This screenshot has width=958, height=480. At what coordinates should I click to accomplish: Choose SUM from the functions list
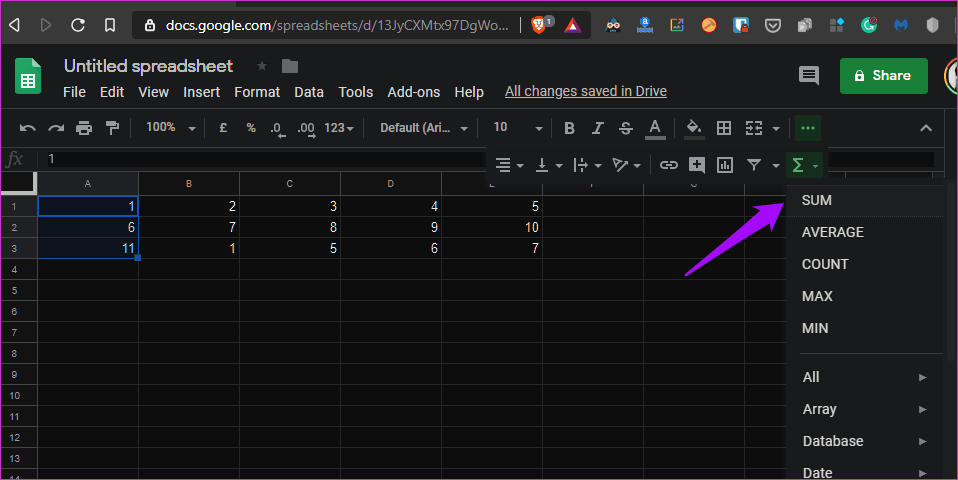click(865, 200)
